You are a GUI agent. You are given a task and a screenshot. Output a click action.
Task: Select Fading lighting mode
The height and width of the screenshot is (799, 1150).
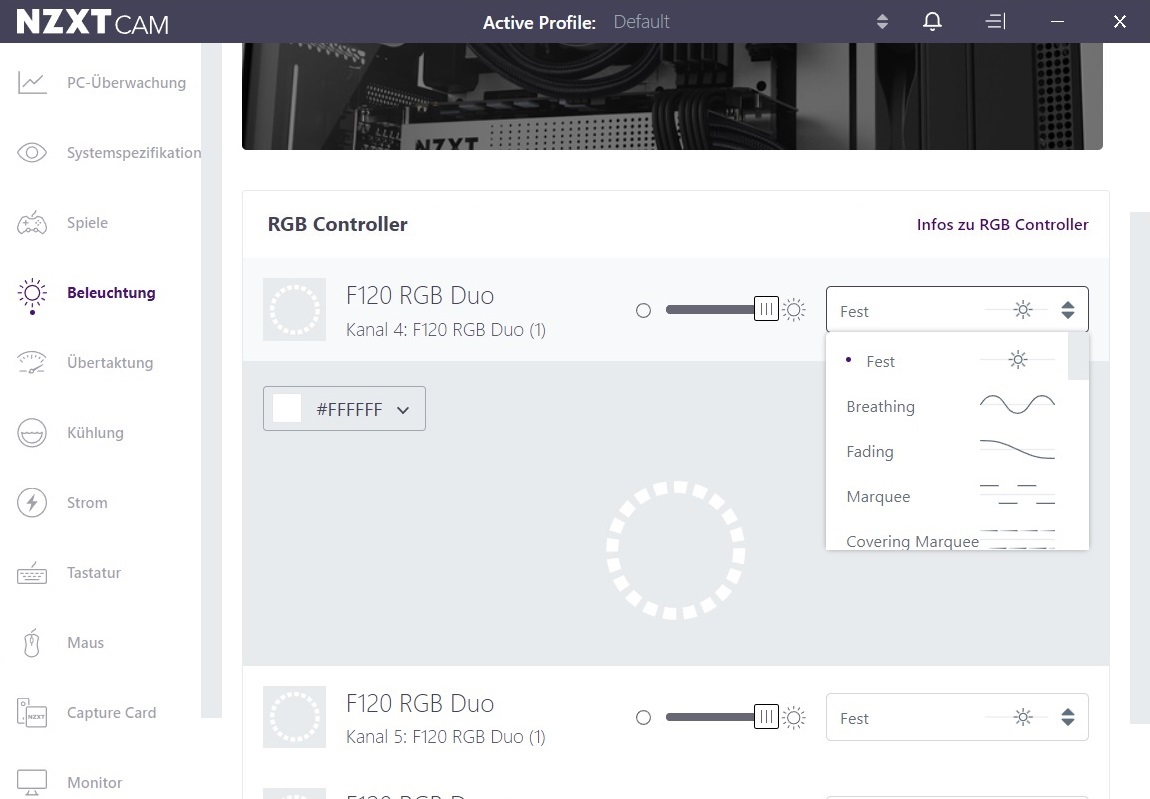tap(947, 451)
